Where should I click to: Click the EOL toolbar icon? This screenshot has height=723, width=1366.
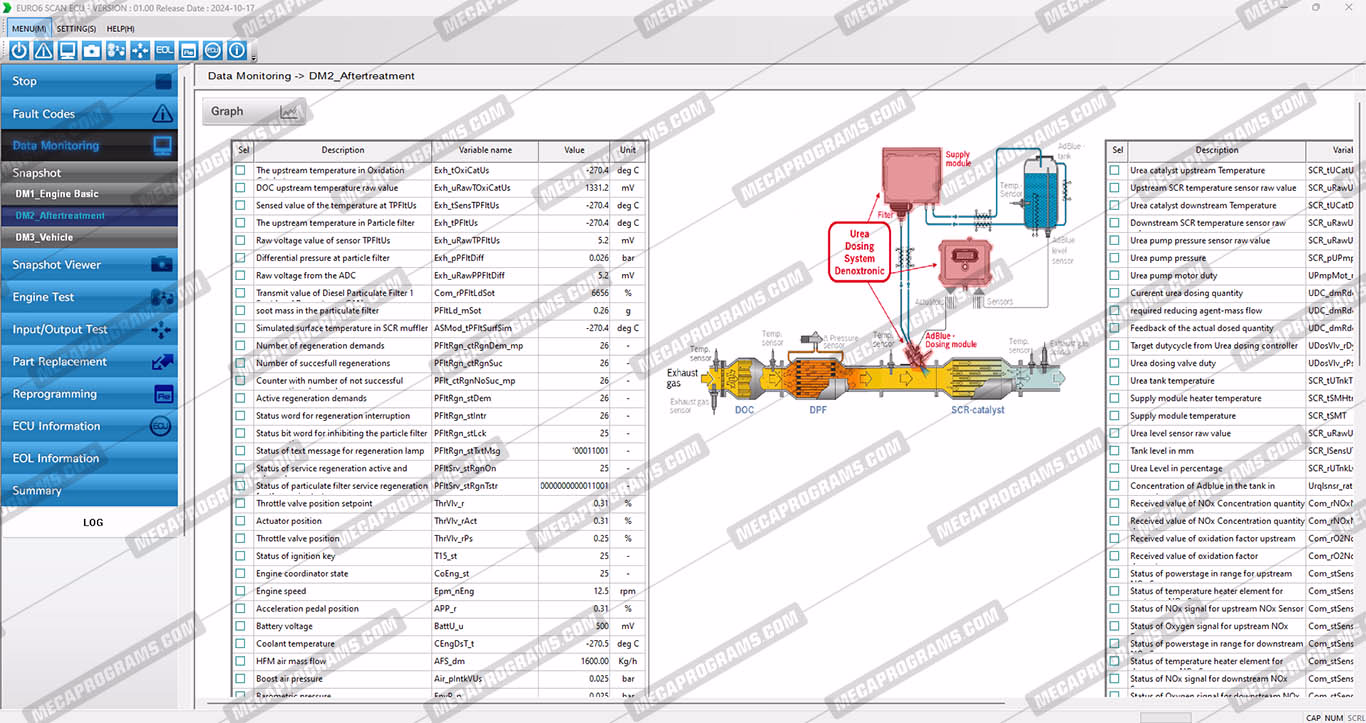click(x=164, y=50)
